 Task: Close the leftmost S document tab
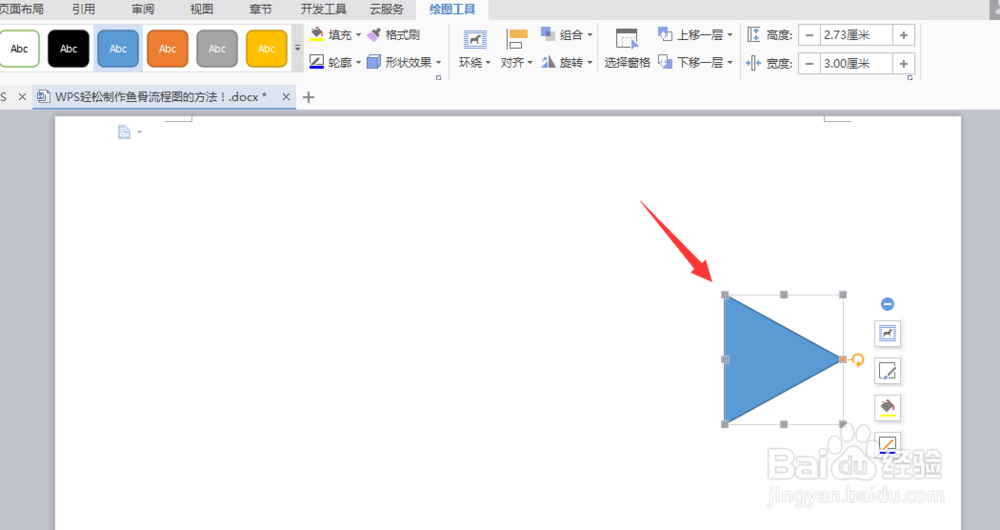pos(22,97)
